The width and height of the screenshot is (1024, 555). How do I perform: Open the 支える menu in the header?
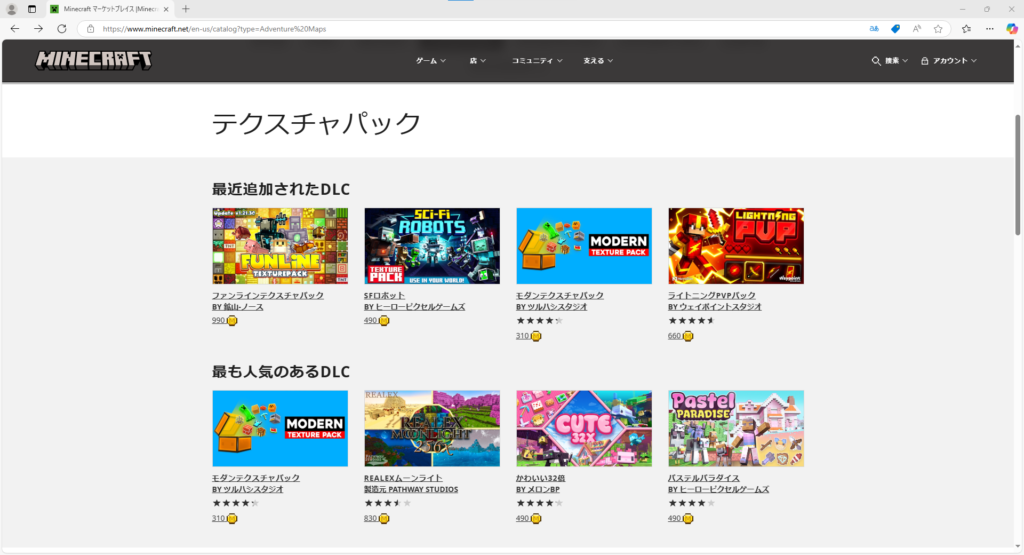598,61
